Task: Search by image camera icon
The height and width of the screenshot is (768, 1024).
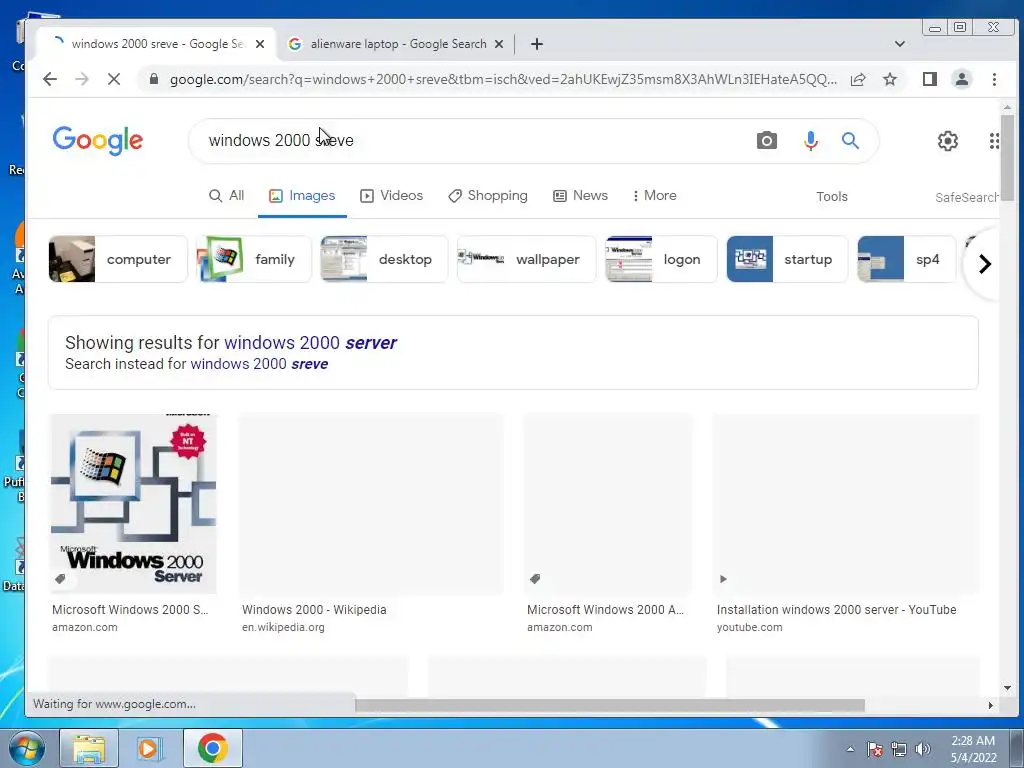Action: tap(767, 140)
